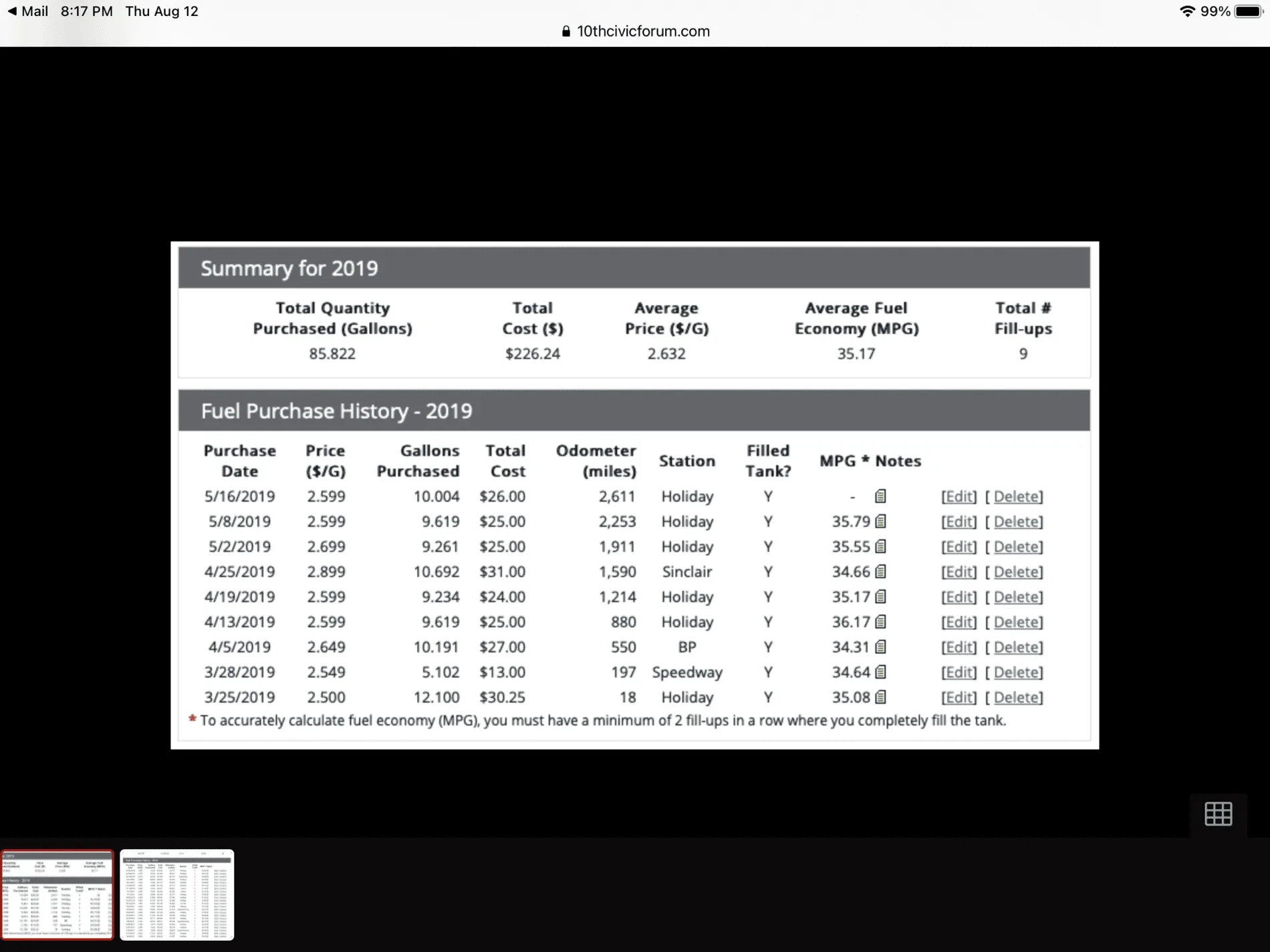Tap the lock icon beside the URL
The width and height of the screenshot is (1270, 952).
(x=566, y=31)
